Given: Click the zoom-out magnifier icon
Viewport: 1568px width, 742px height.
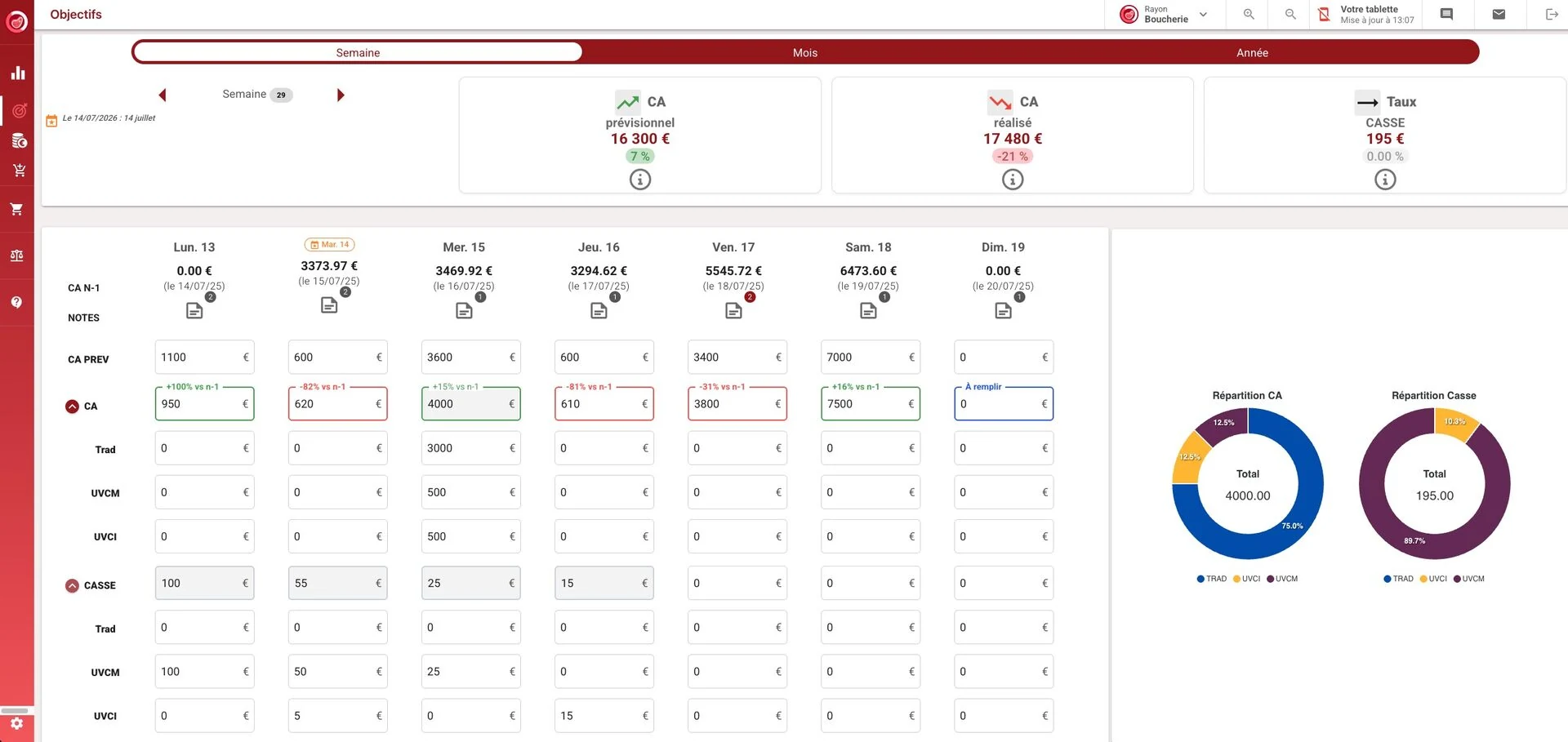Looking at the screenshot, I should pos(1290,14).
